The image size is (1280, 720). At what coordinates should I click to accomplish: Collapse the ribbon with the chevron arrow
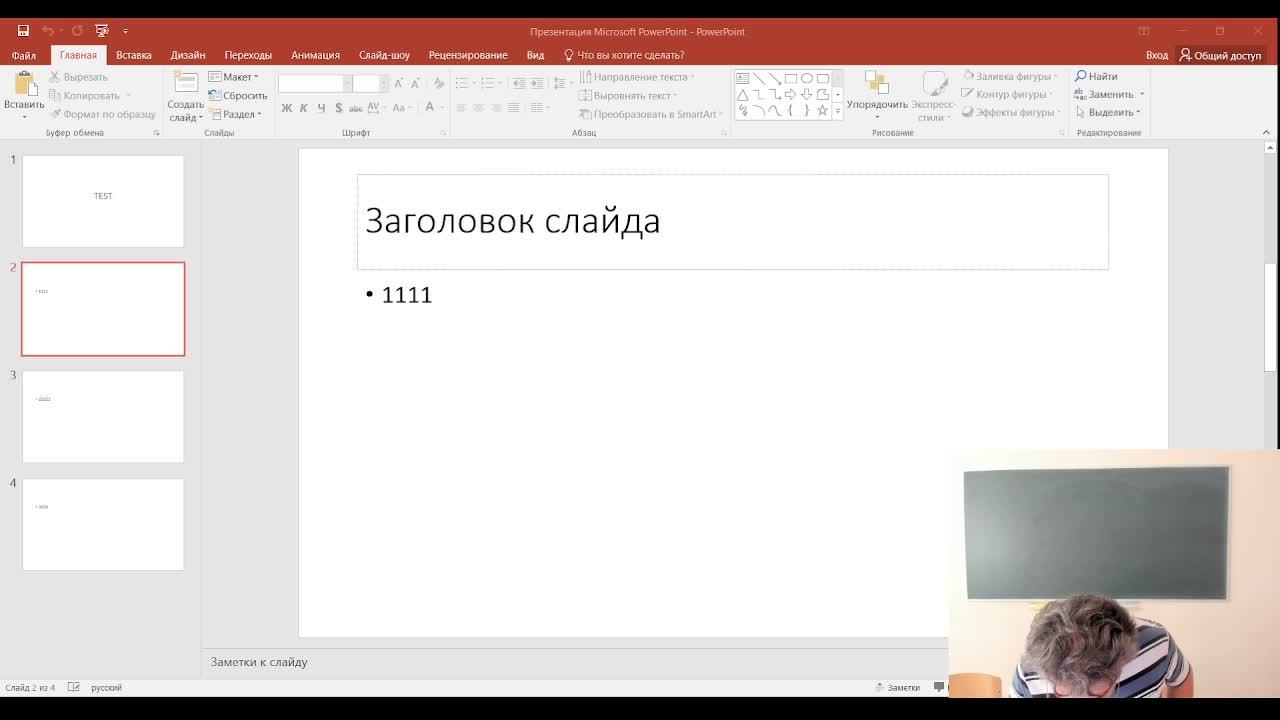point(1266,132)
